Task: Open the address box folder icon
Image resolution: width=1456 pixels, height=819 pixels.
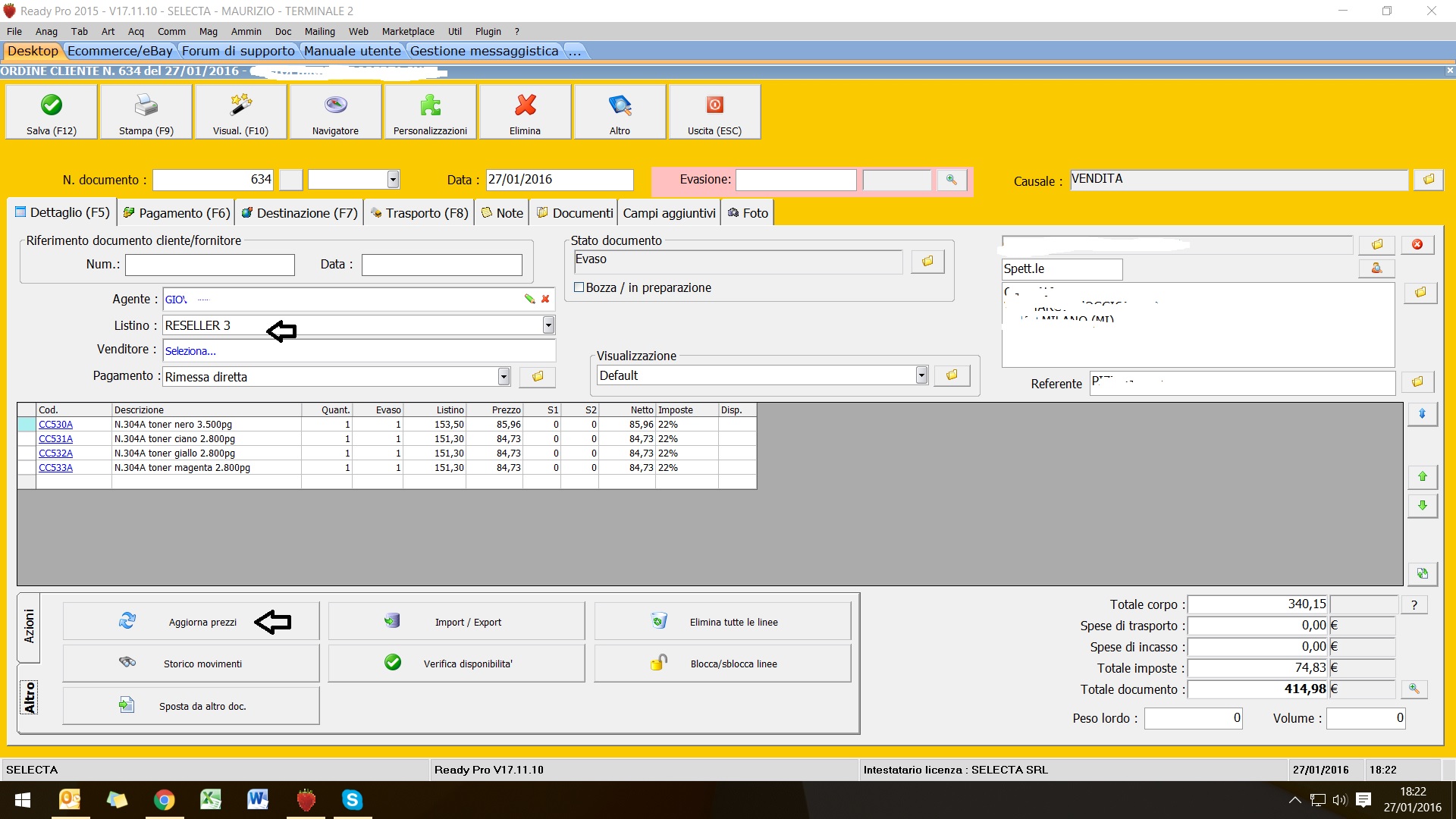Action: point(1420,293)
